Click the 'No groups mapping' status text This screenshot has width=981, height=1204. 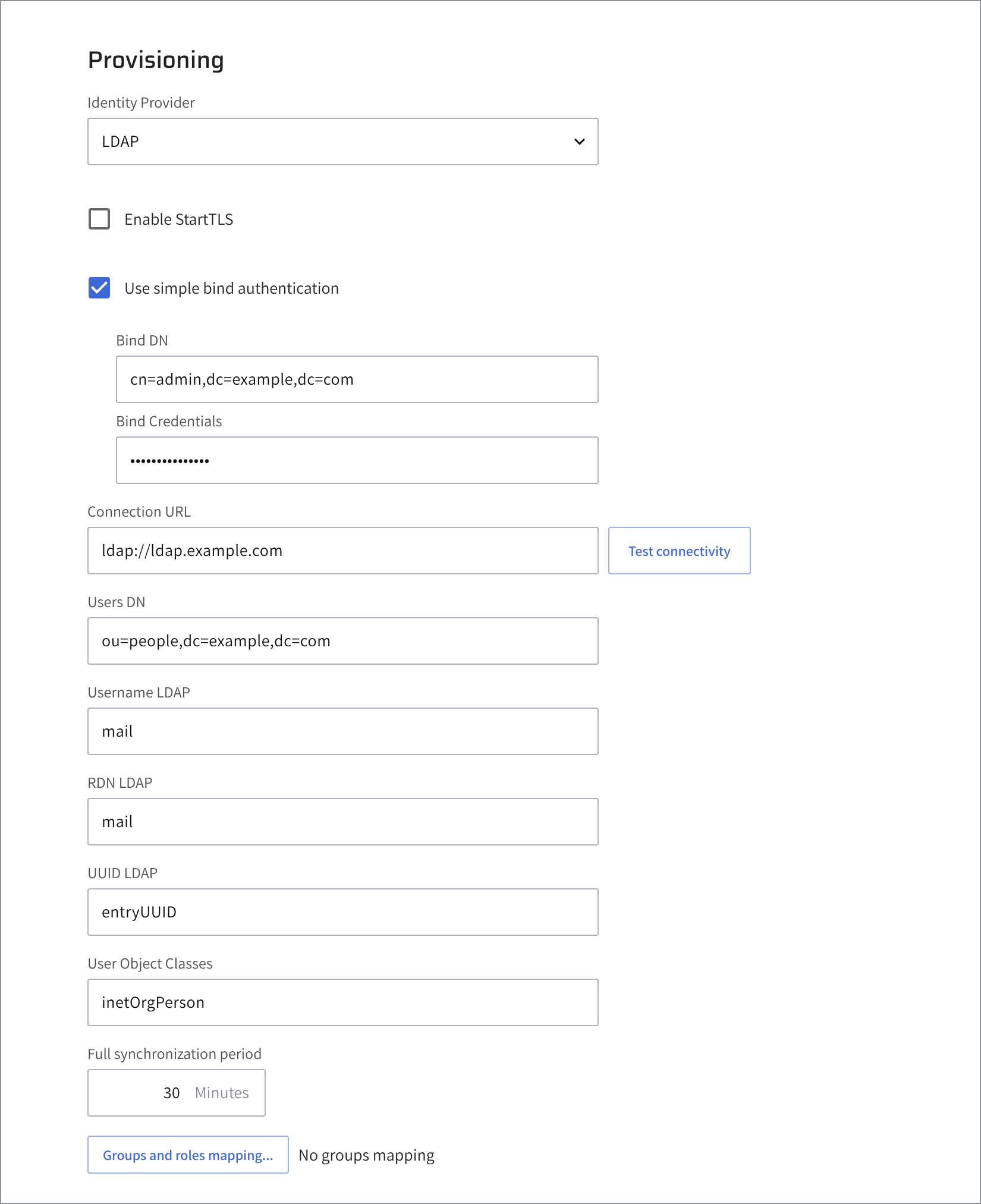366,1155
